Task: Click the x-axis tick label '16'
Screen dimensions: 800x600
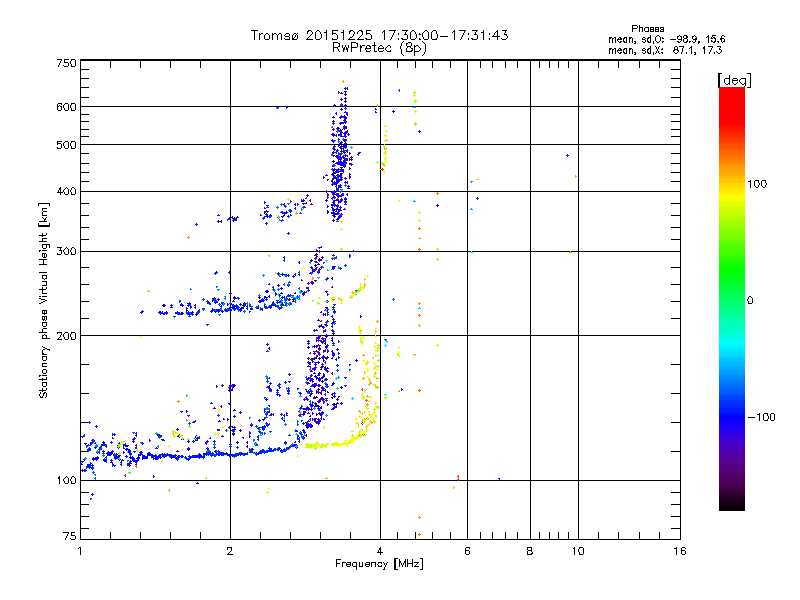Action: [x=680, y=551]
